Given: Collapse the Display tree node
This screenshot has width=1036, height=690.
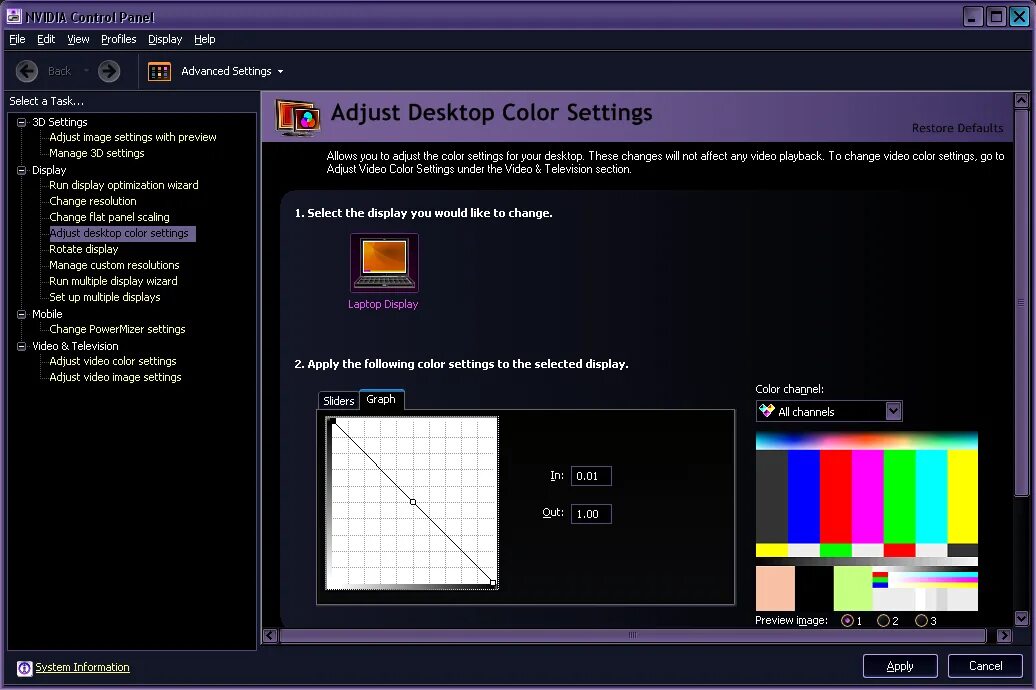Looking at the screenshot, I should coord(21,170).
